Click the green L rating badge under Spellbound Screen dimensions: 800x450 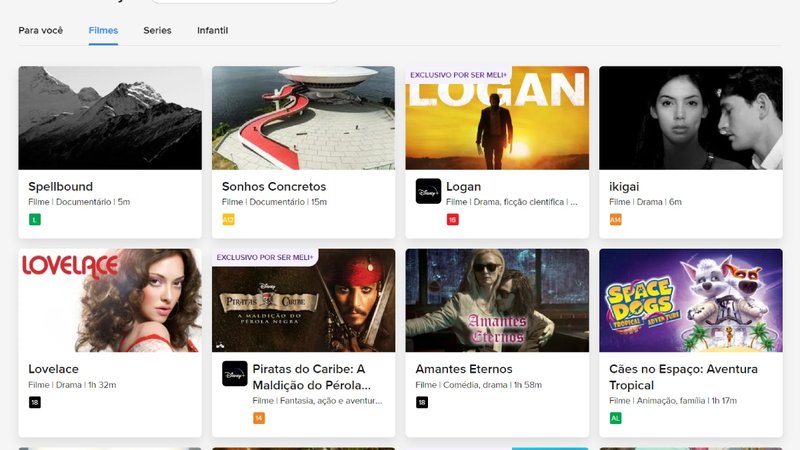35,220
